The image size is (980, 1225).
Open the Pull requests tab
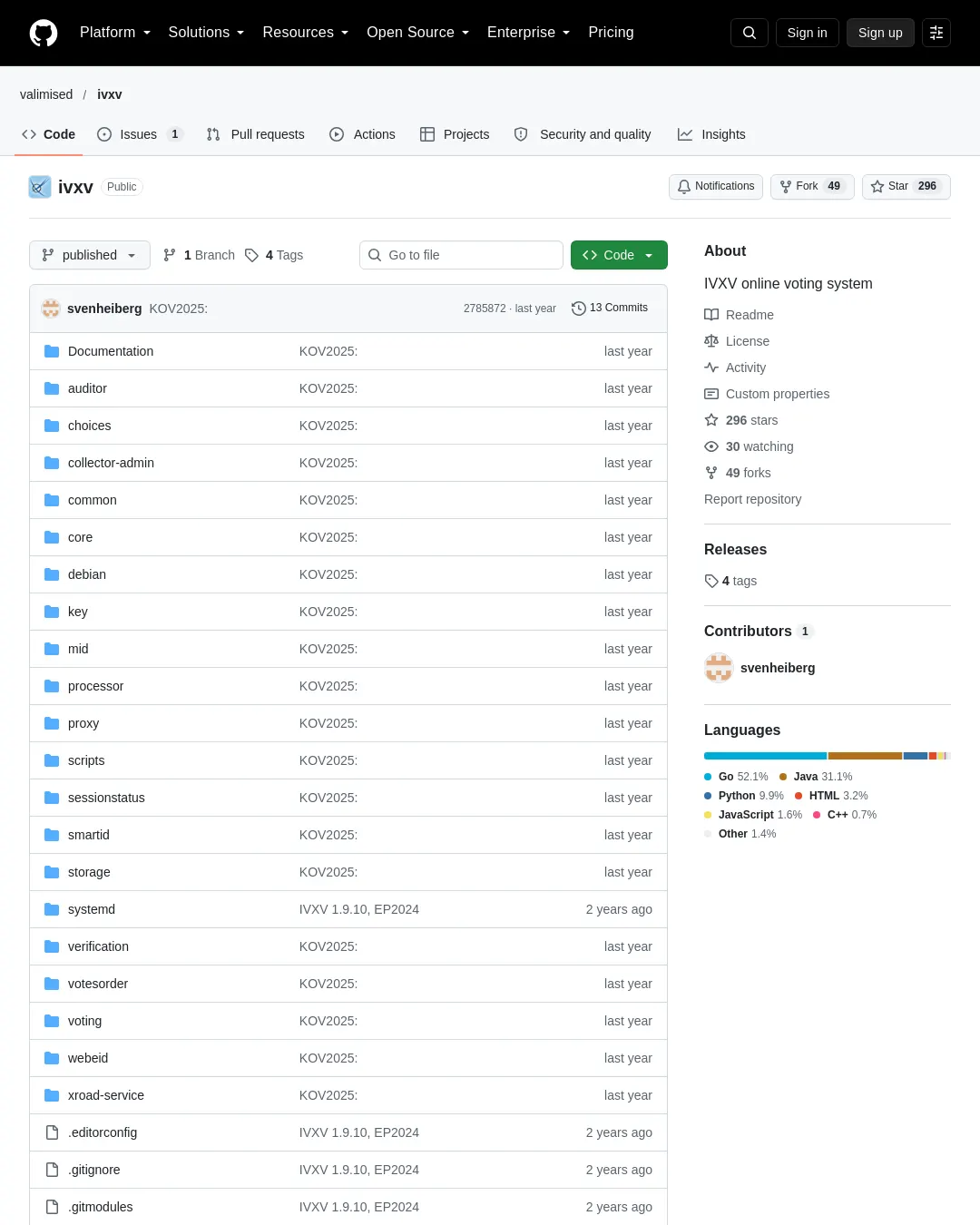pos(256,134)
